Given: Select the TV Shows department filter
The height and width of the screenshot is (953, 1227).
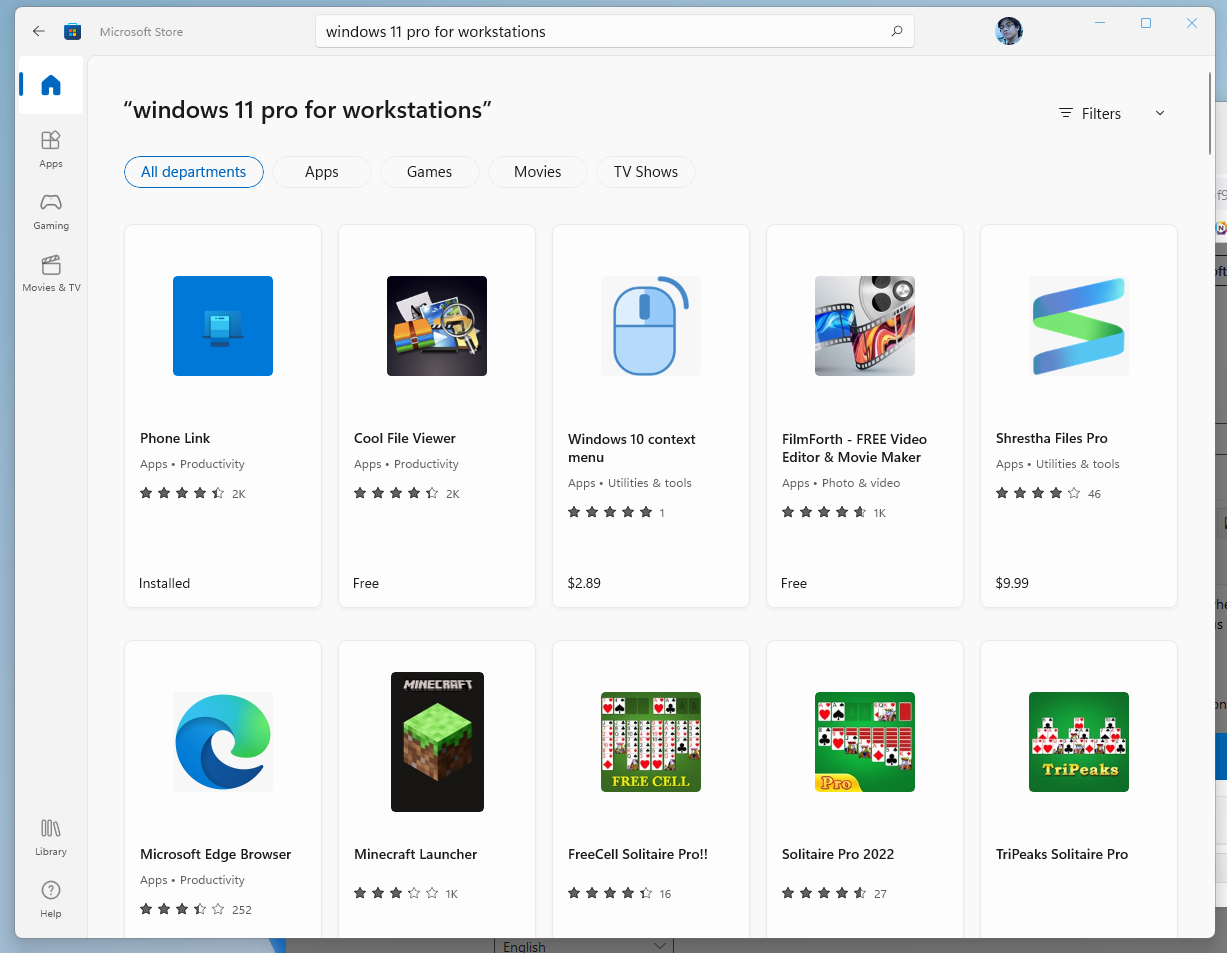Looking at the screenshot, I should coord(646,172).
